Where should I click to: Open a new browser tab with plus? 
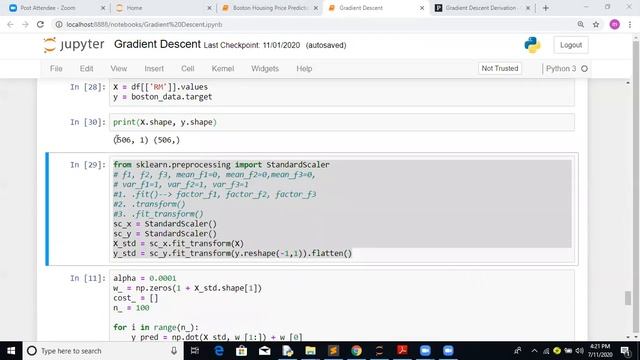[546, 8]
